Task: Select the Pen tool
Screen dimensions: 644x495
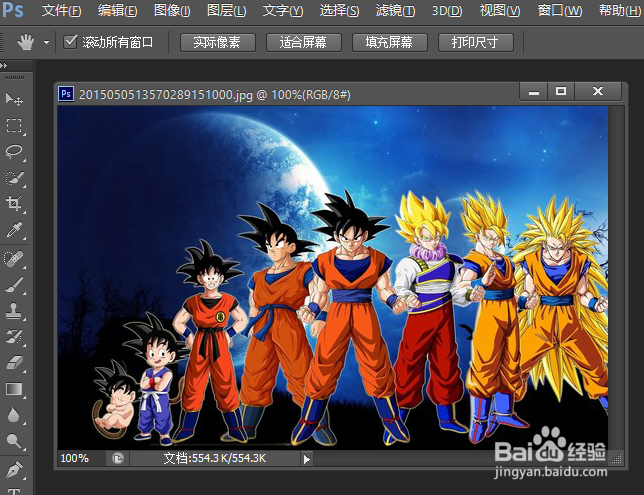Action: tap(14, 470)
